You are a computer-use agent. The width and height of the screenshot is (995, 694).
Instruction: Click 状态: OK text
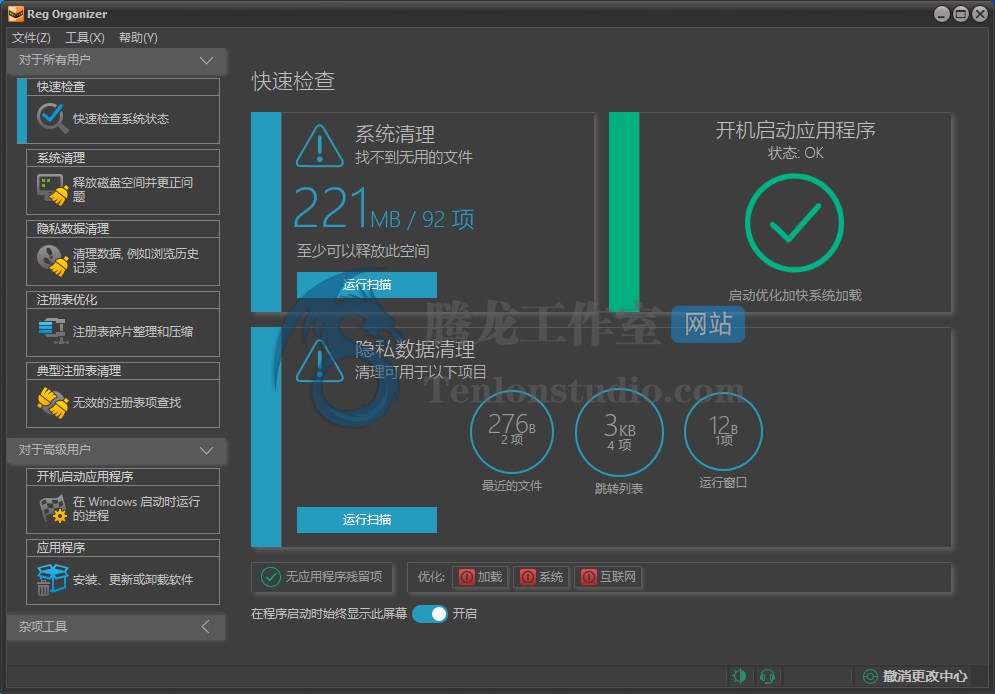[x=795, y=153]
